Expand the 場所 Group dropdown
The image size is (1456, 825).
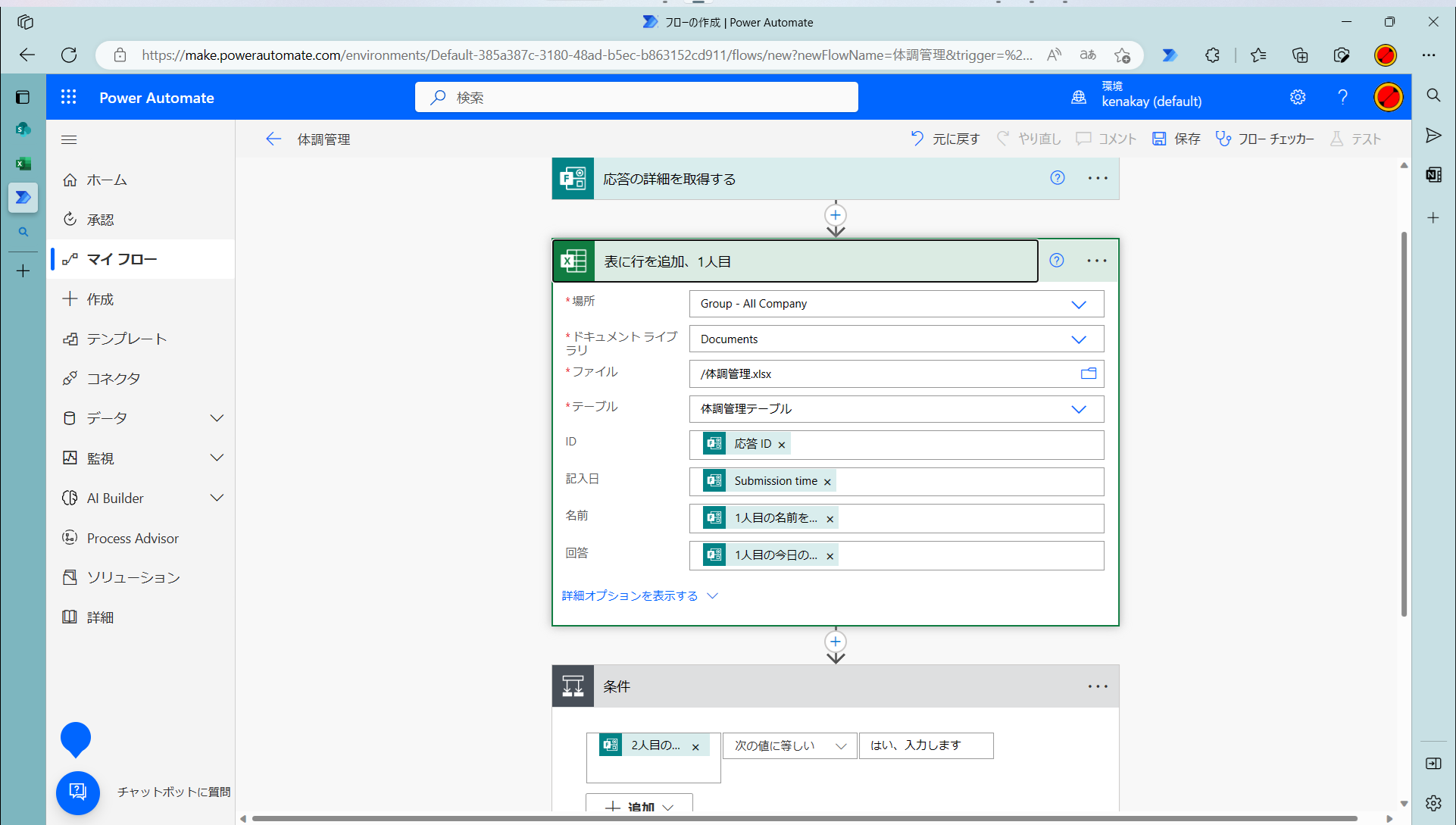(x=1078, y=304)
